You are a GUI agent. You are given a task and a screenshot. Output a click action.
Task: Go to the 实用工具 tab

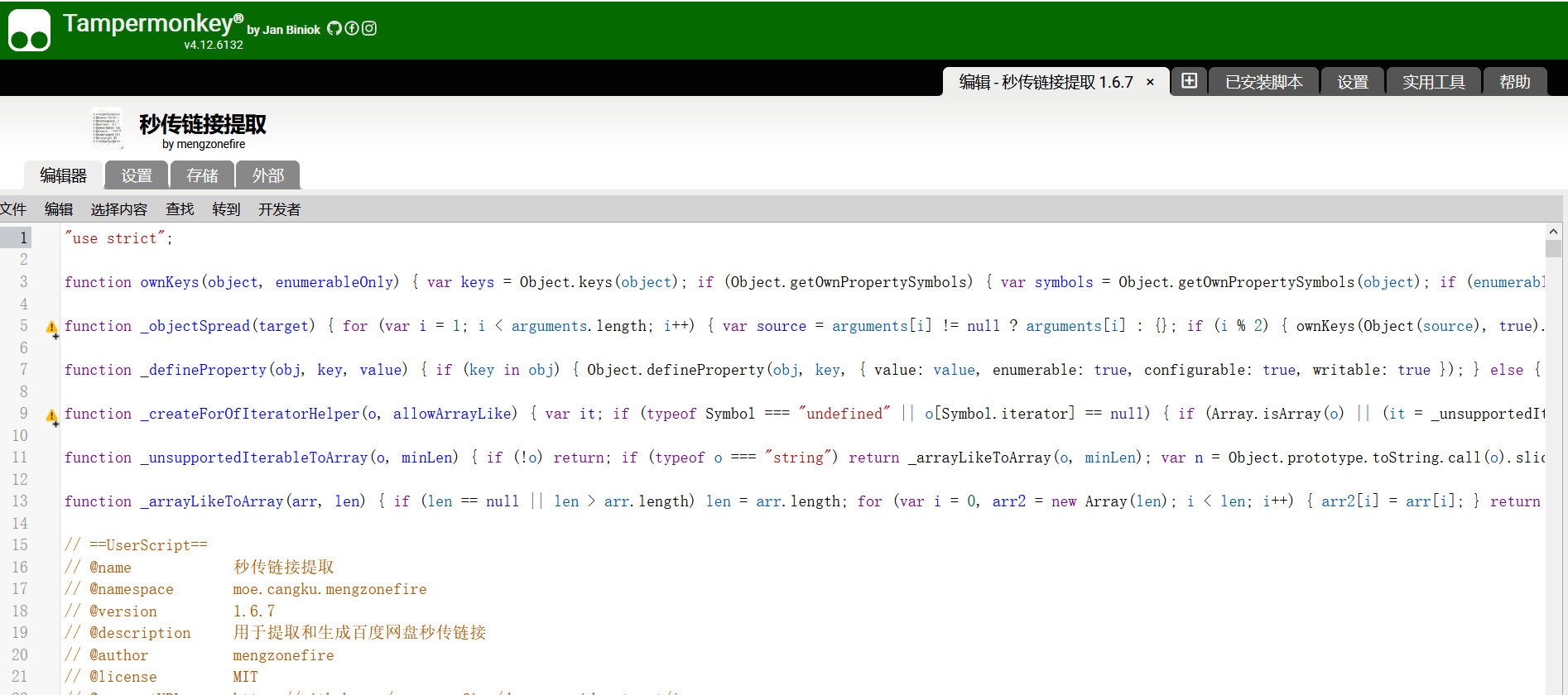1433,82
